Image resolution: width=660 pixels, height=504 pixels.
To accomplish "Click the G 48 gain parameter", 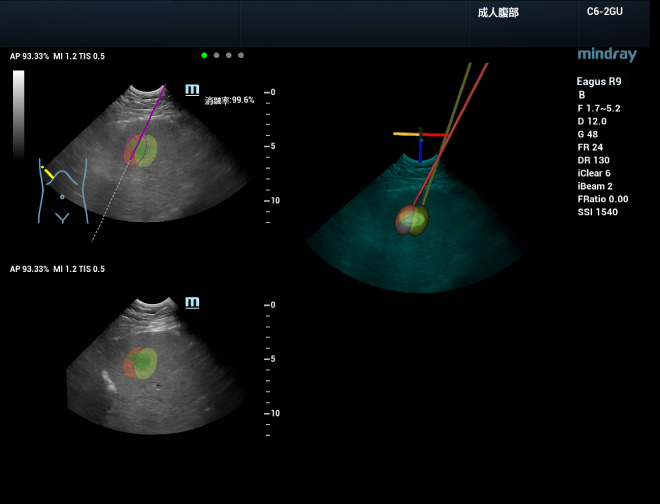I will click(588, 134).
